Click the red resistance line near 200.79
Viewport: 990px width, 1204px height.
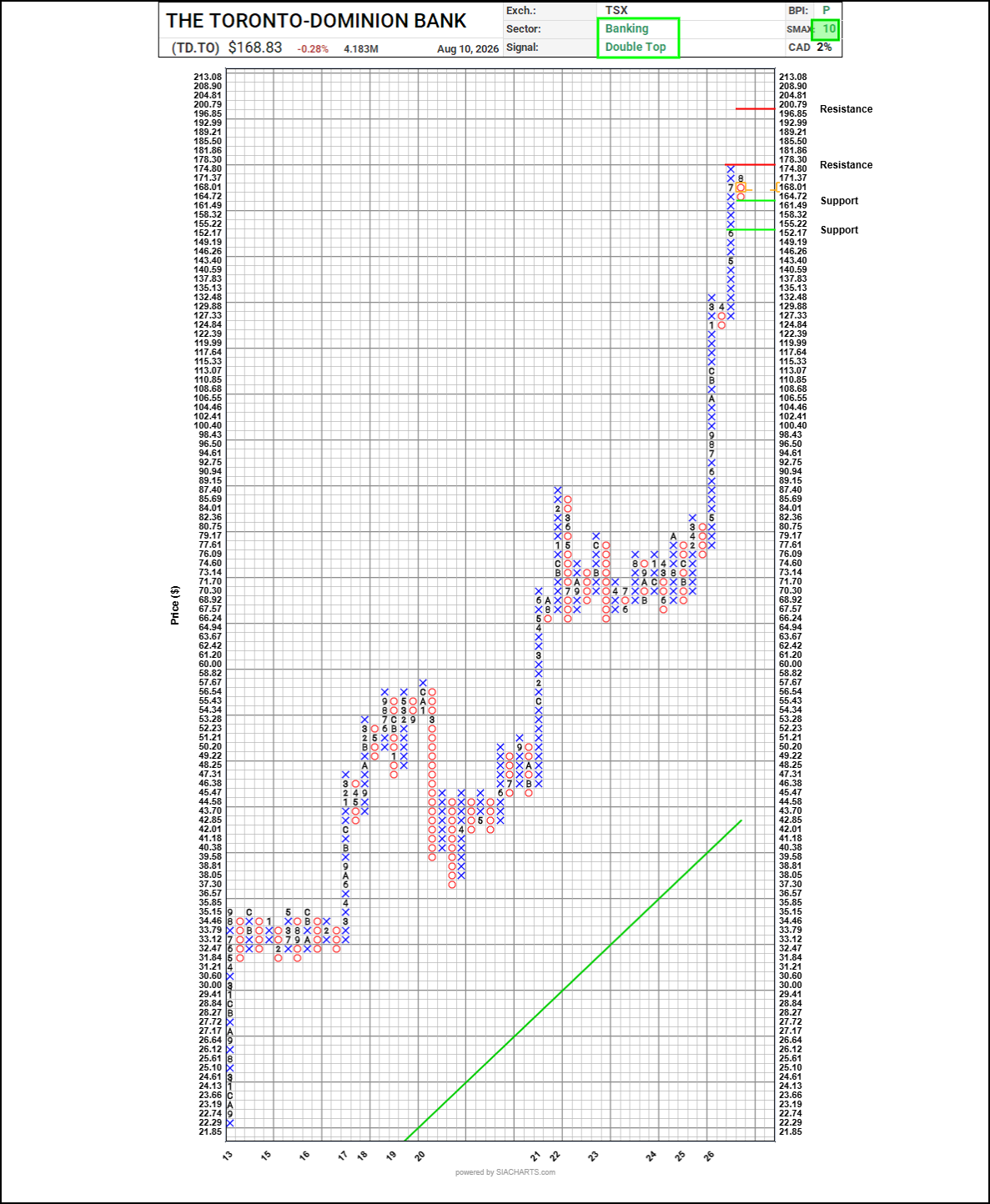click(755, 108)
